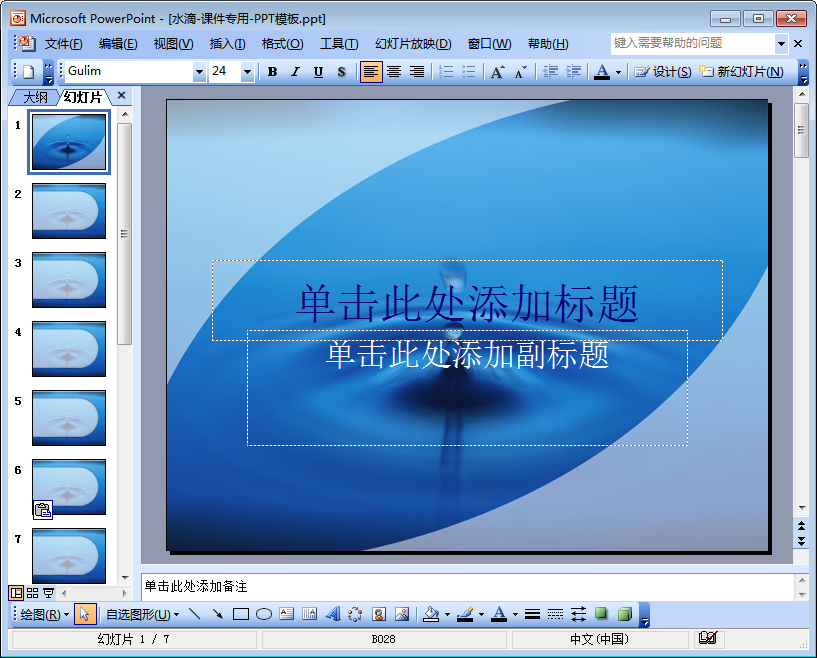Open the 帮助(H) menu
This screenshot has height=658, width=817.
[x=548, y=44]
